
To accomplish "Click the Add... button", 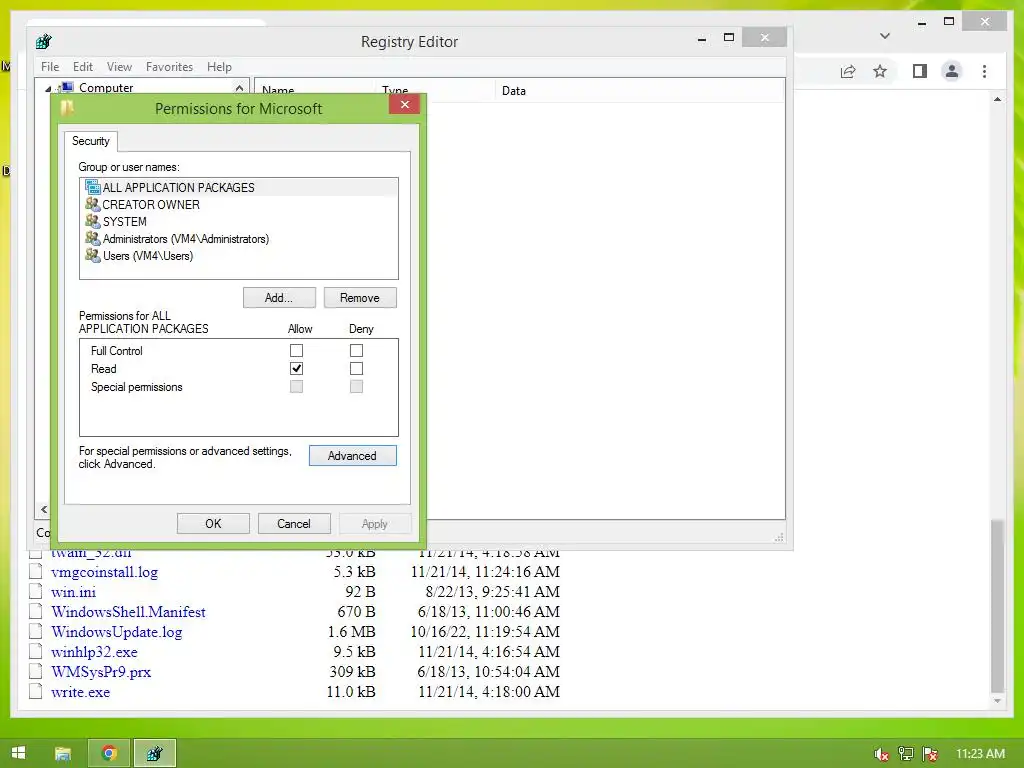I will [279, 298].
